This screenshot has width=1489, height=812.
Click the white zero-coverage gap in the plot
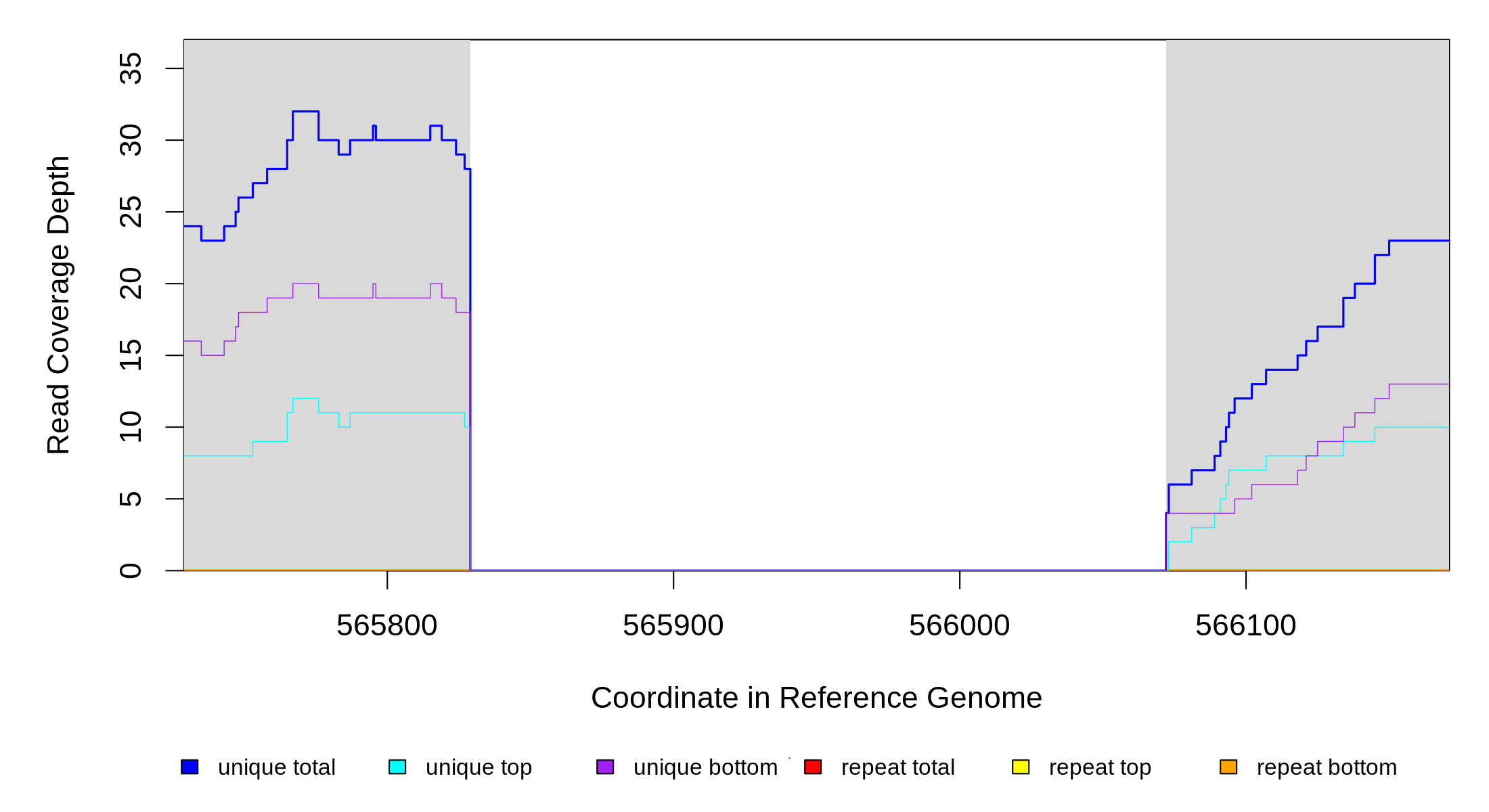(x=818, y=304)
